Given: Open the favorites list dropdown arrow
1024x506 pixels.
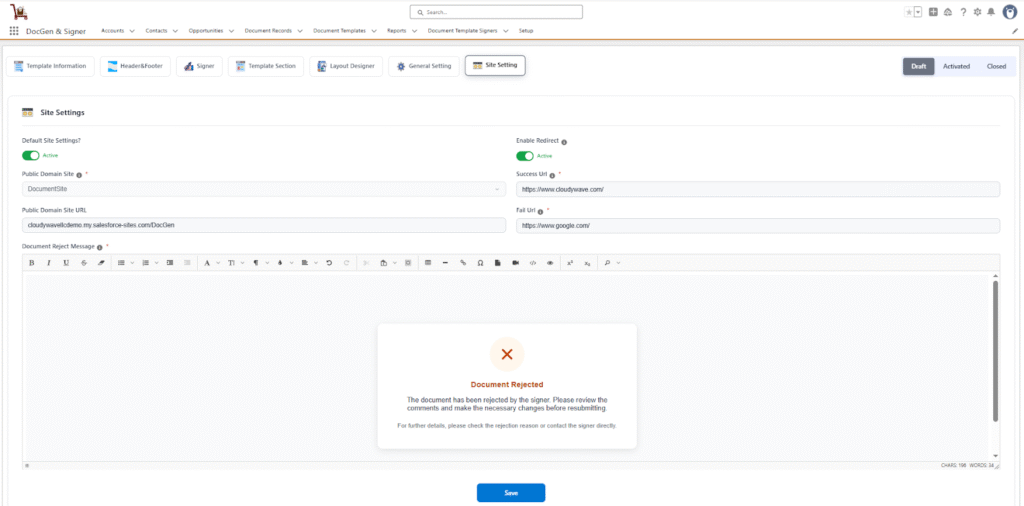Looking at the screenshot, I should click(x=918, y=12).
